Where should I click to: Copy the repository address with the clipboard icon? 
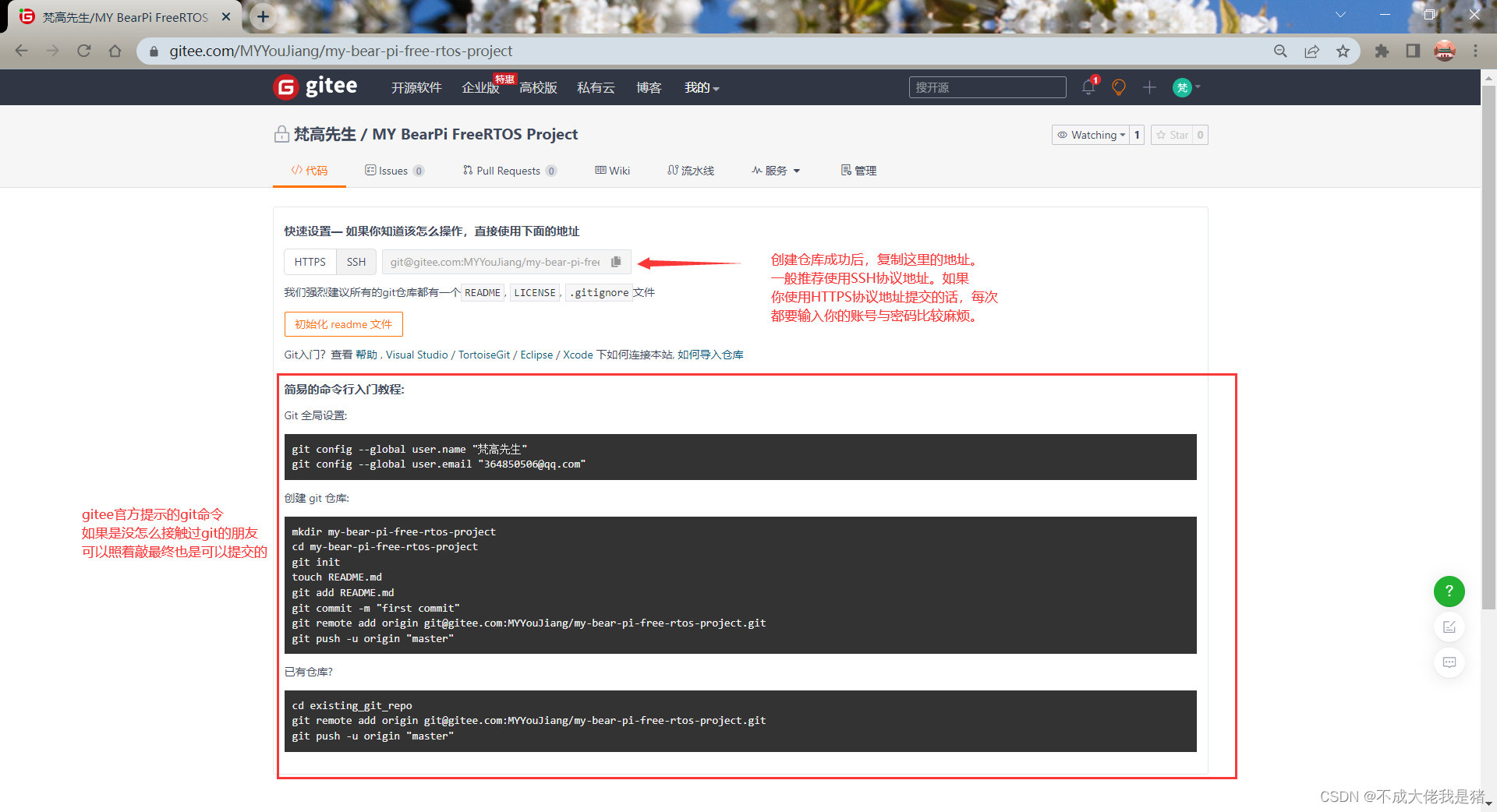tap(616, 262)
